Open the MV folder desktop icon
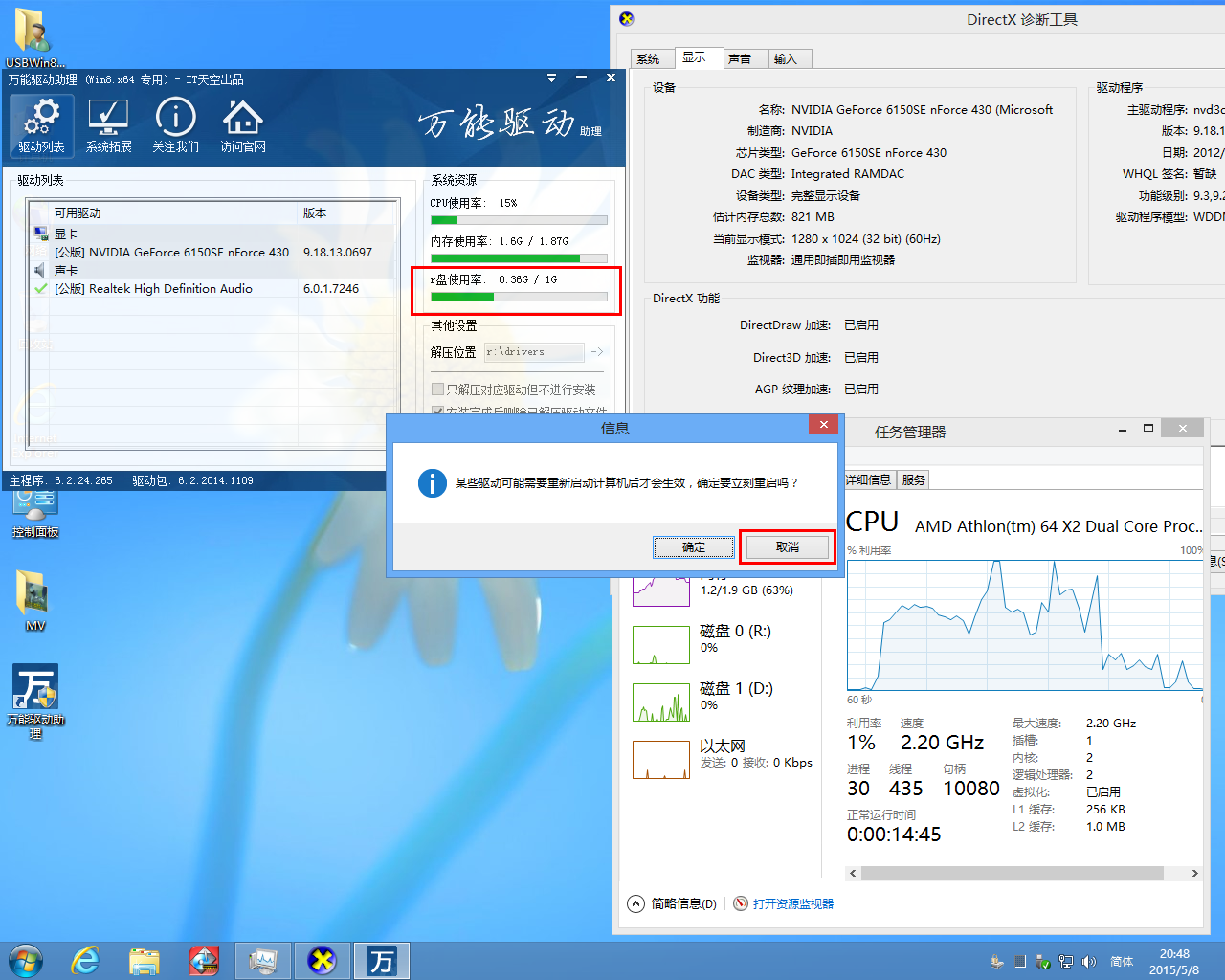 pyautogui.click(x=34, y=600)
